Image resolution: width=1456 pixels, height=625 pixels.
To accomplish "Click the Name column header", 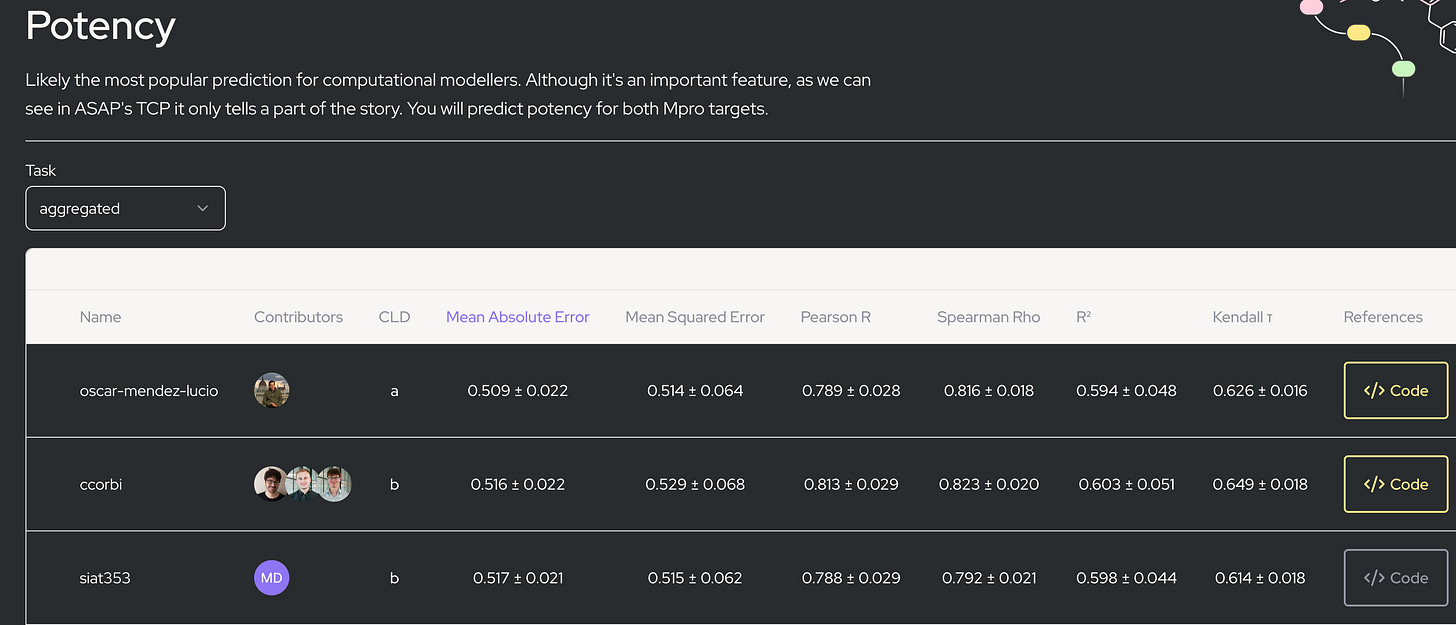I will (x=100, y=317).
